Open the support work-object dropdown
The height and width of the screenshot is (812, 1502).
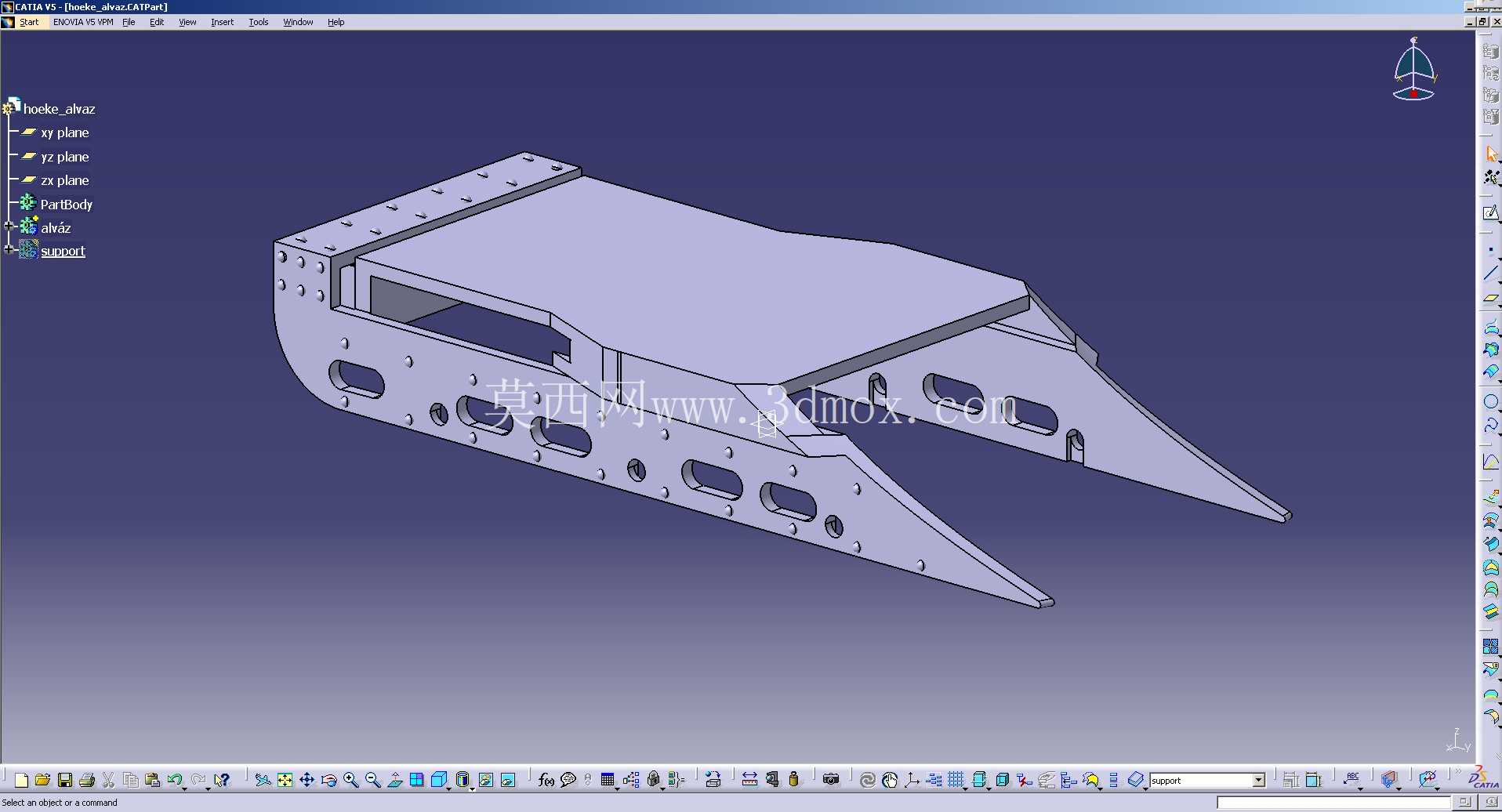pos(1258,781)
